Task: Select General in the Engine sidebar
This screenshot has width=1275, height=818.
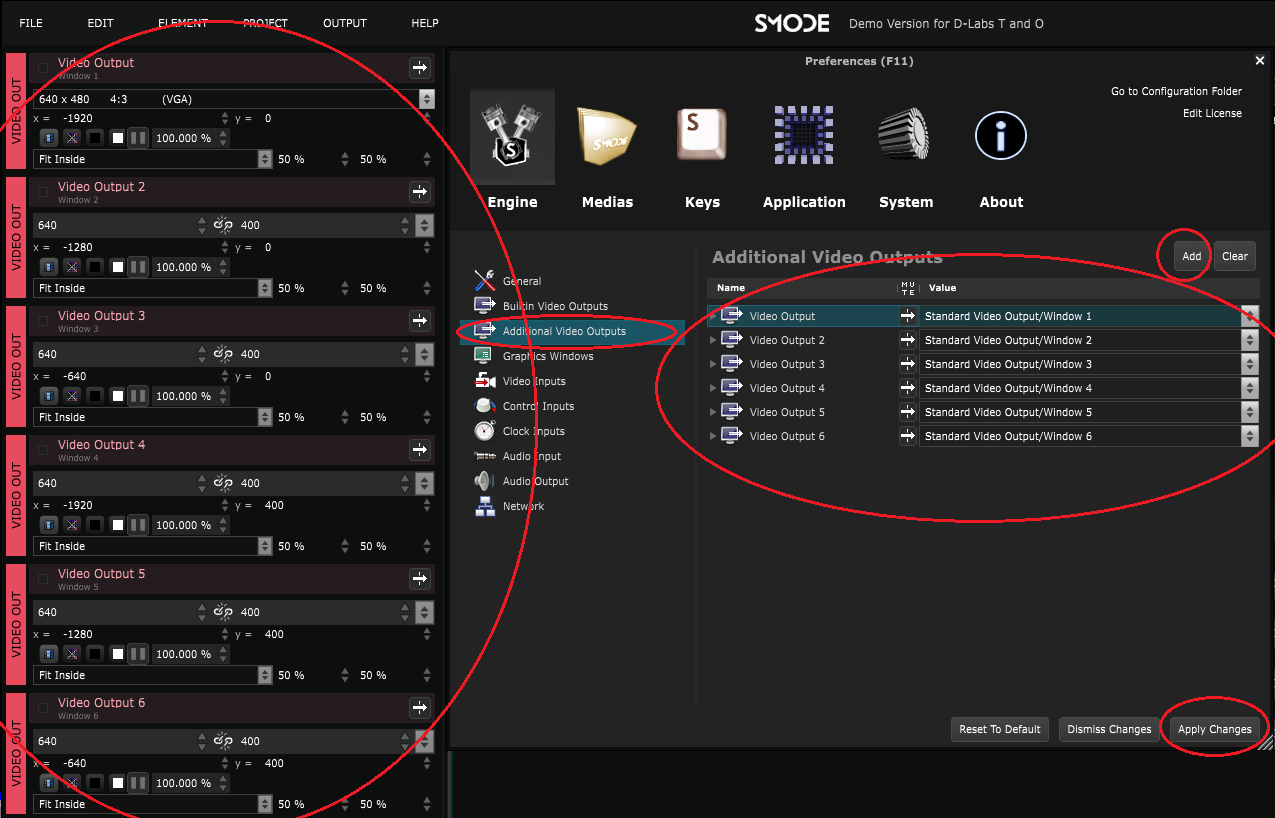Action: coord(508,281)
